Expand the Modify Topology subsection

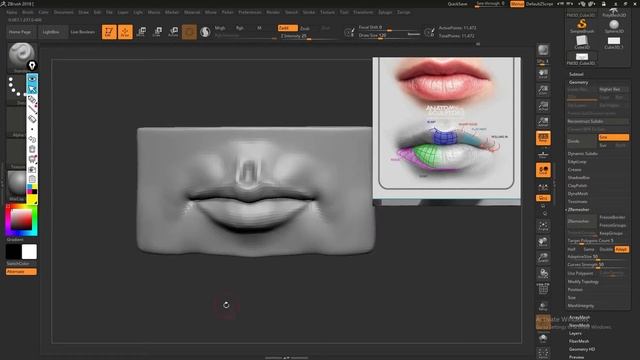click(x=583, y=282)
